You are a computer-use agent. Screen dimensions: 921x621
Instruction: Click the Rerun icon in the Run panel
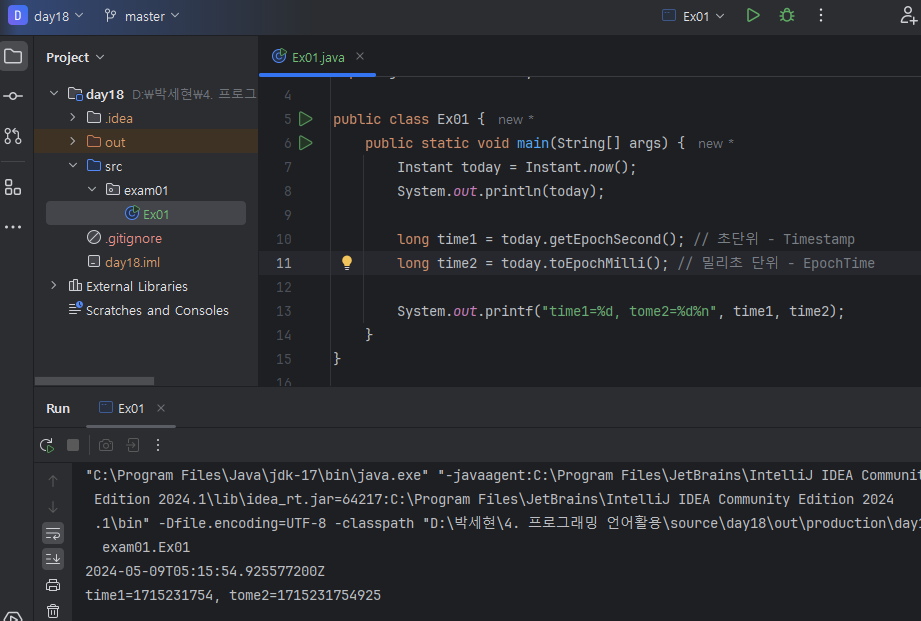(x=47, y=445)
